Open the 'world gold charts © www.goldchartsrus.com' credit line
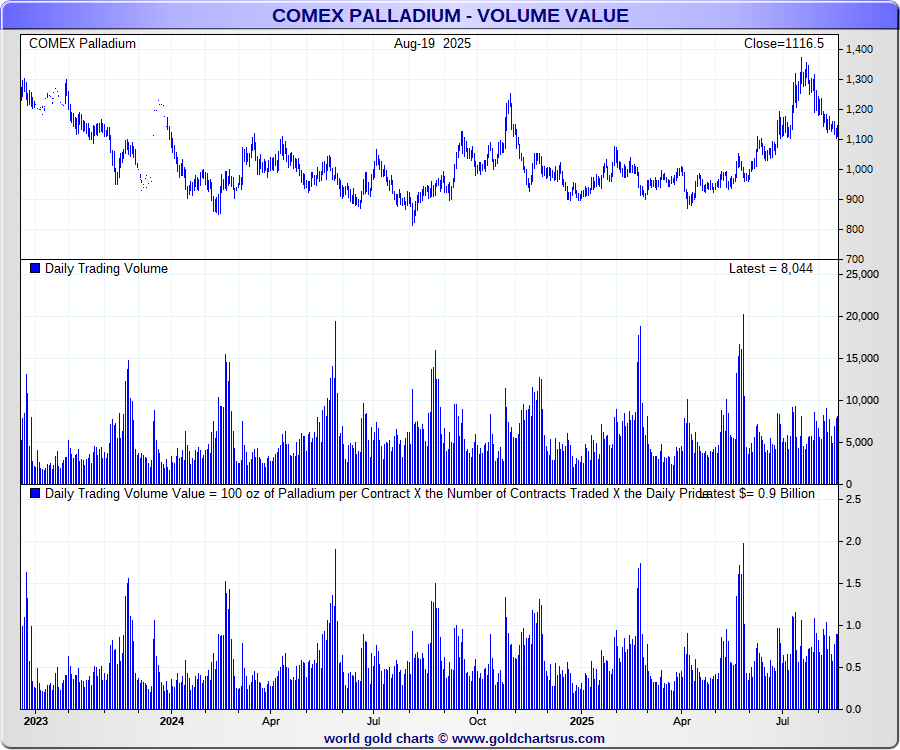Screen dimensions: 900x750 coord(464,739)
